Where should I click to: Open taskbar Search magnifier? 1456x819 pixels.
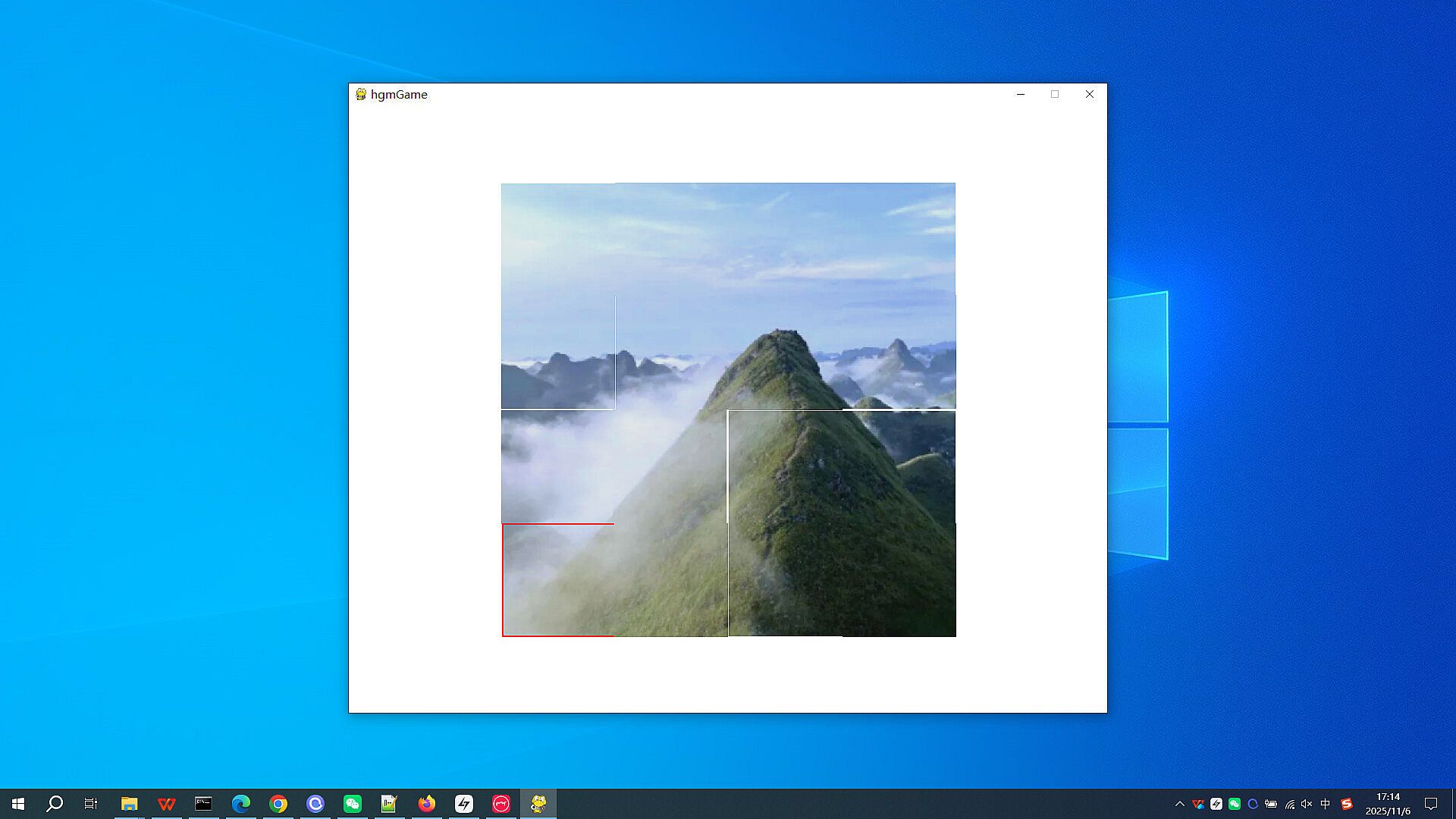[x=55, y=804]
